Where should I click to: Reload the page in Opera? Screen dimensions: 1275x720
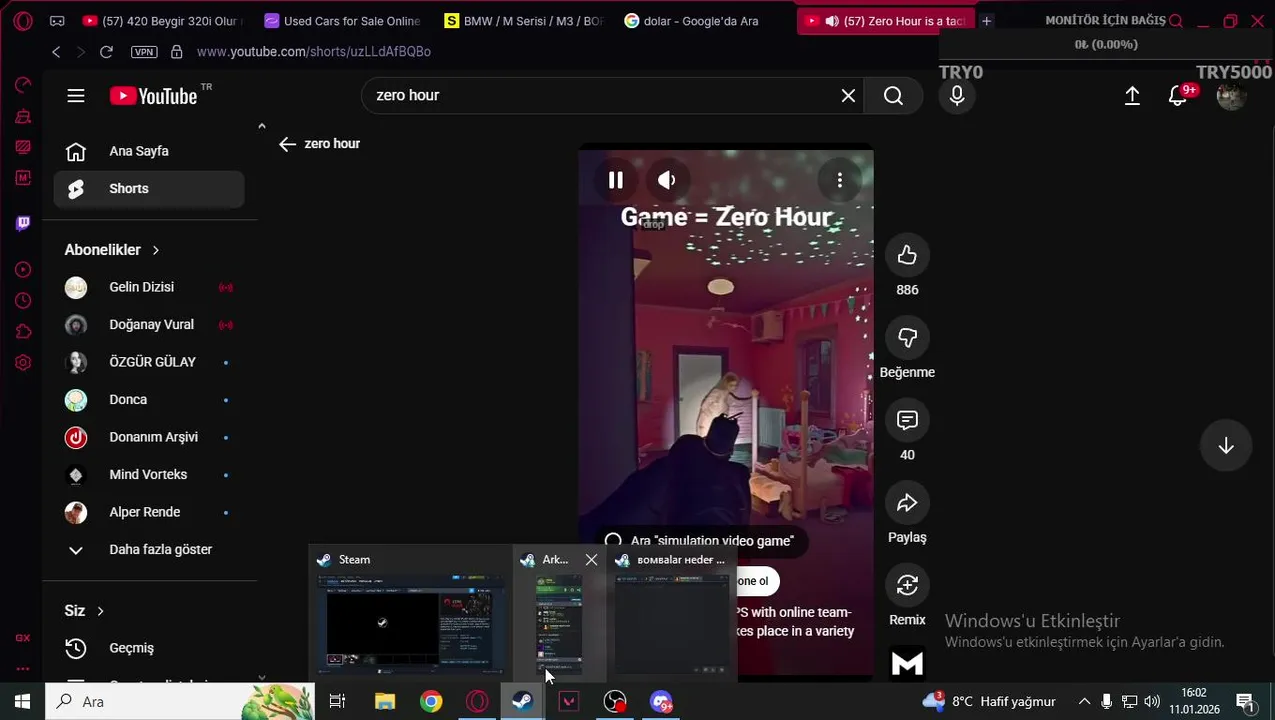click(106, 52)
